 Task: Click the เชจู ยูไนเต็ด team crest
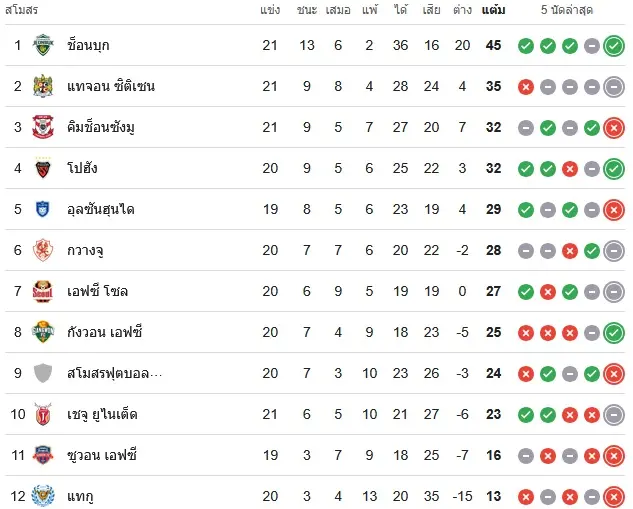click(x=43, y=414)
